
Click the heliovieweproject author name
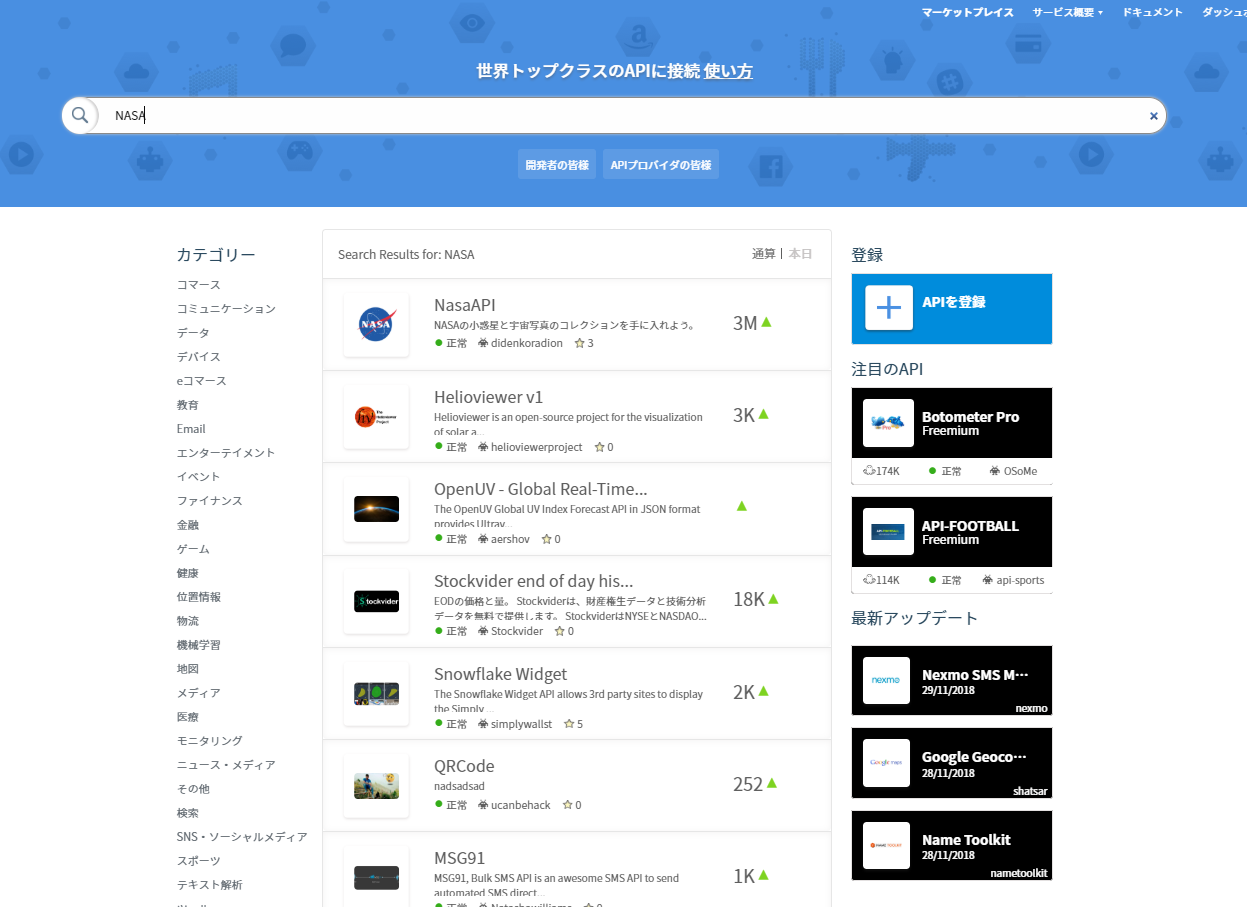(x=536, y=447)
